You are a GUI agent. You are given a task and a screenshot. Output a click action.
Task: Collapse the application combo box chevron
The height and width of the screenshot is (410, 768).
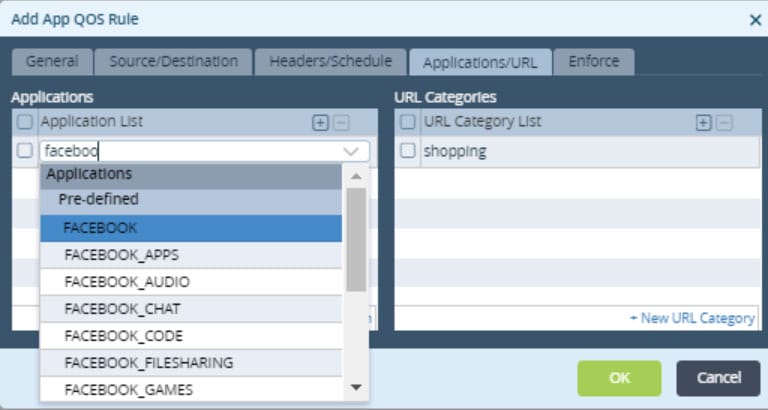(x=351, y=152)
